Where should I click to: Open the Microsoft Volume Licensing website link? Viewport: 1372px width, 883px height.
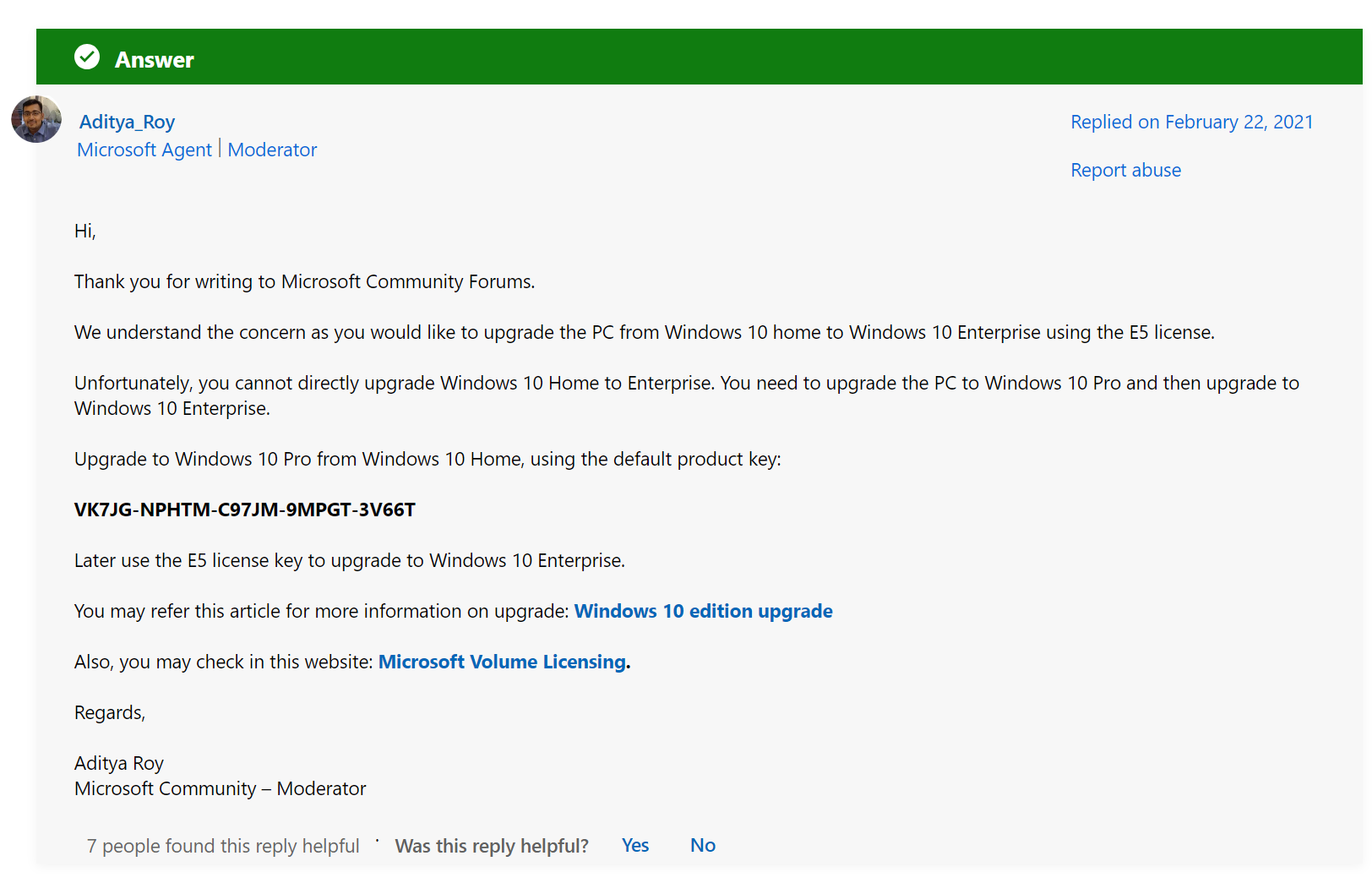point(502,662)
